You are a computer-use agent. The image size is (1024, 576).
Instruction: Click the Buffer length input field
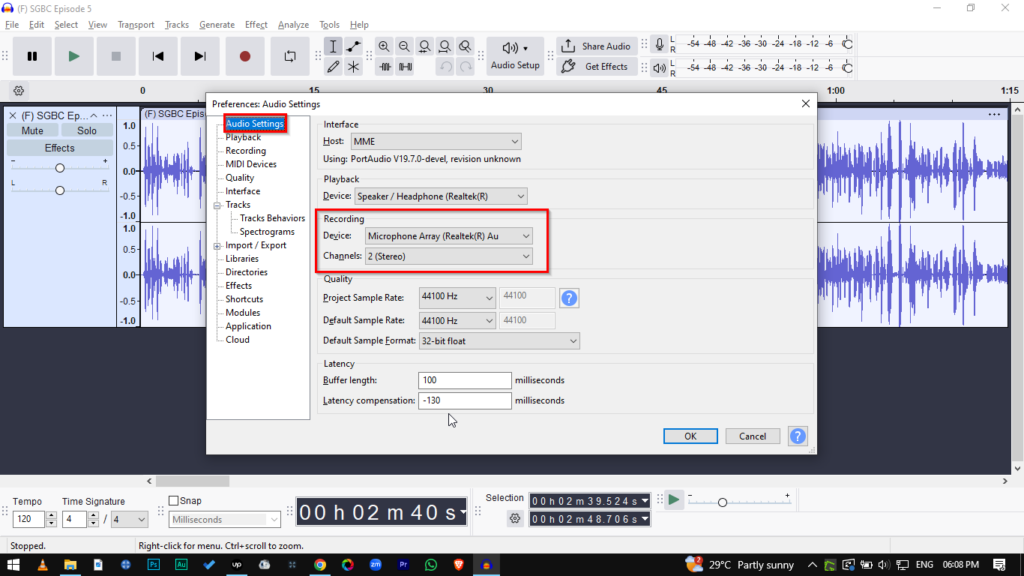465,381
